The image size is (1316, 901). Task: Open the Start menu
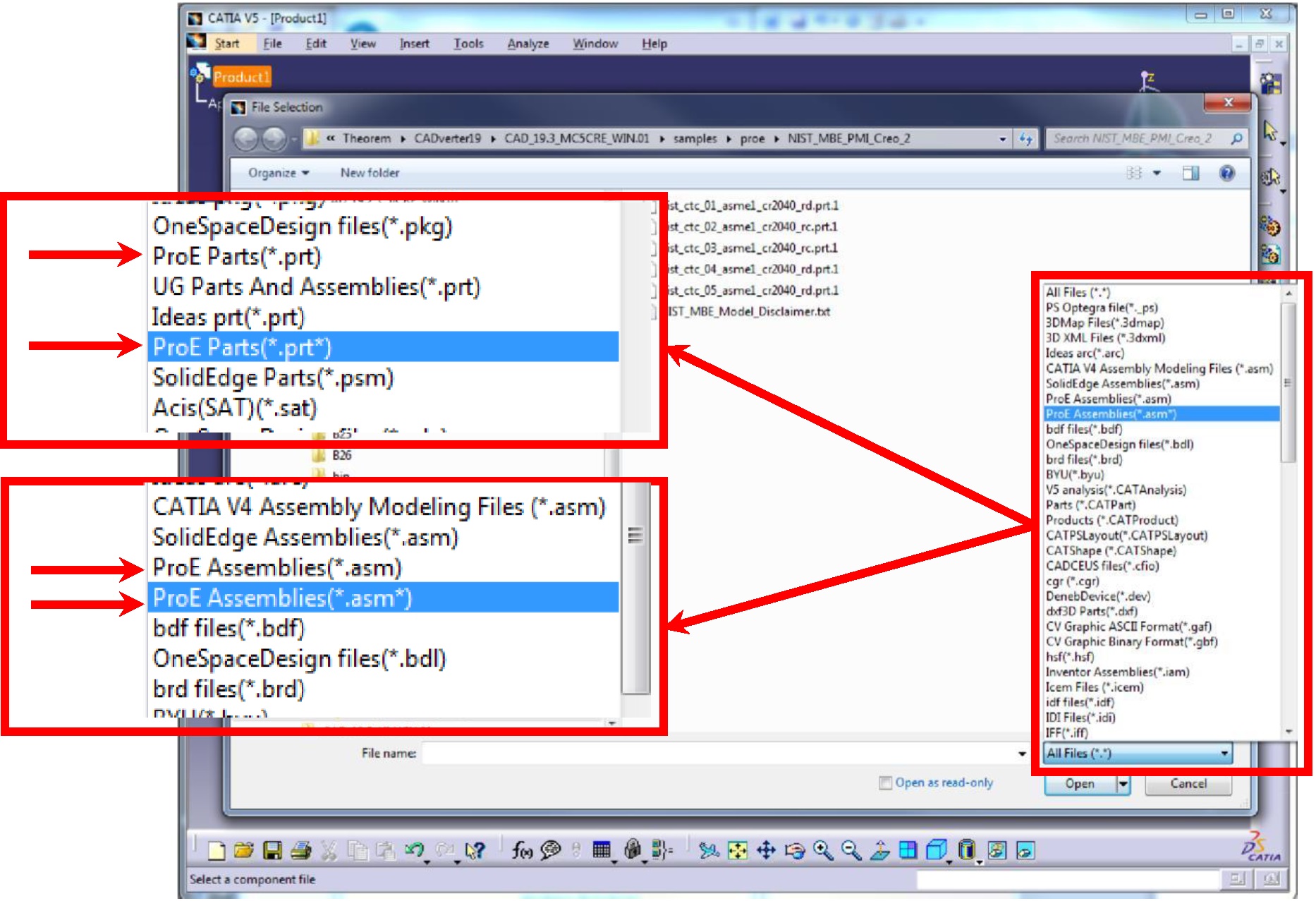coord(227,44)
